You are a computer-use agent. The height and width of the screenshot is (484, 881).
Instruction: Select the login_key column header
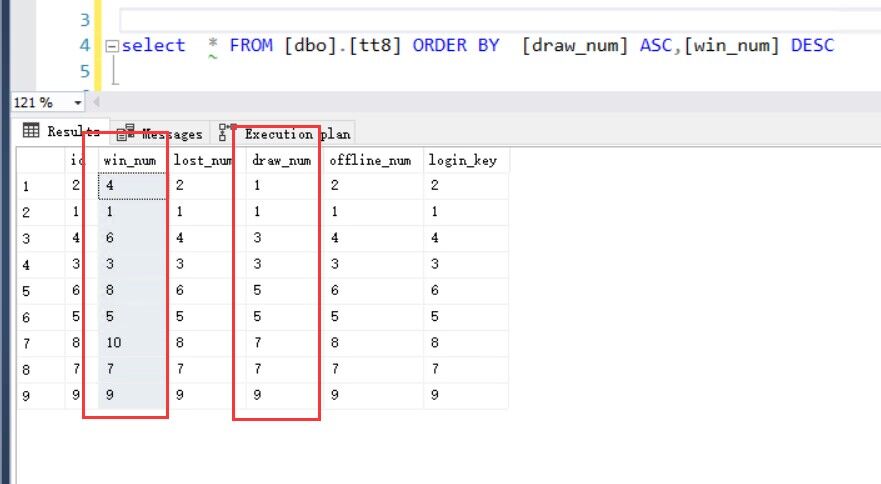pos(463,160)
